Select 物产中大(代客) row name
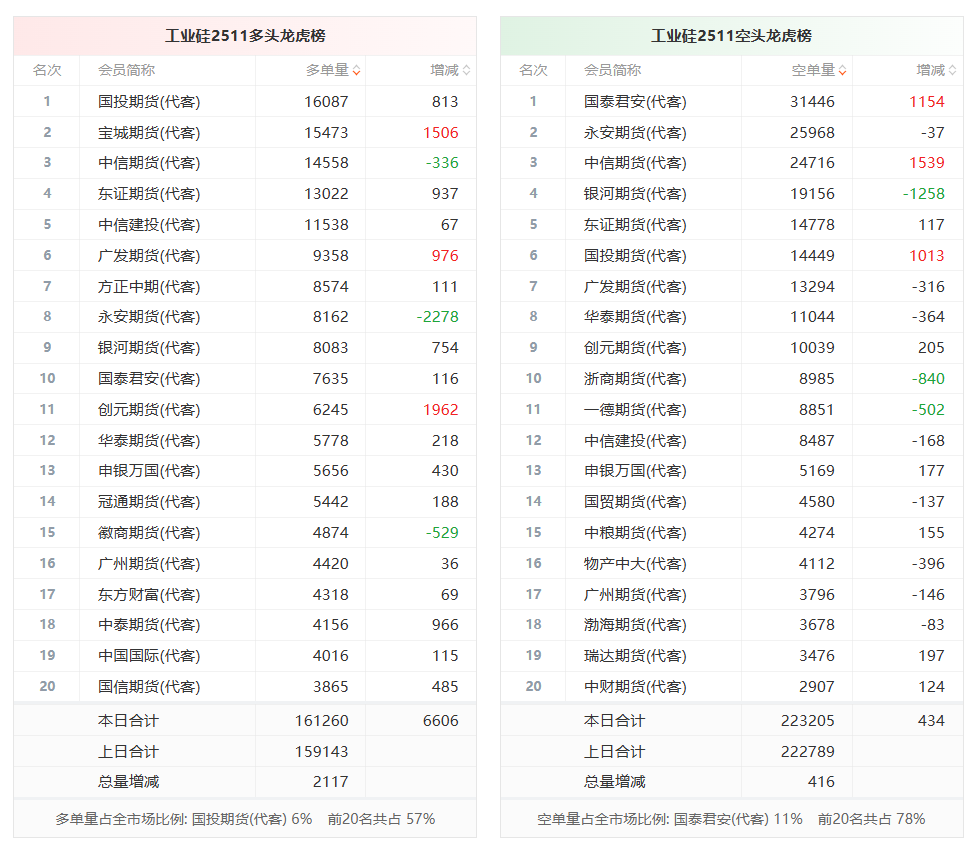The image size is (977, 849). pos(635,564)
